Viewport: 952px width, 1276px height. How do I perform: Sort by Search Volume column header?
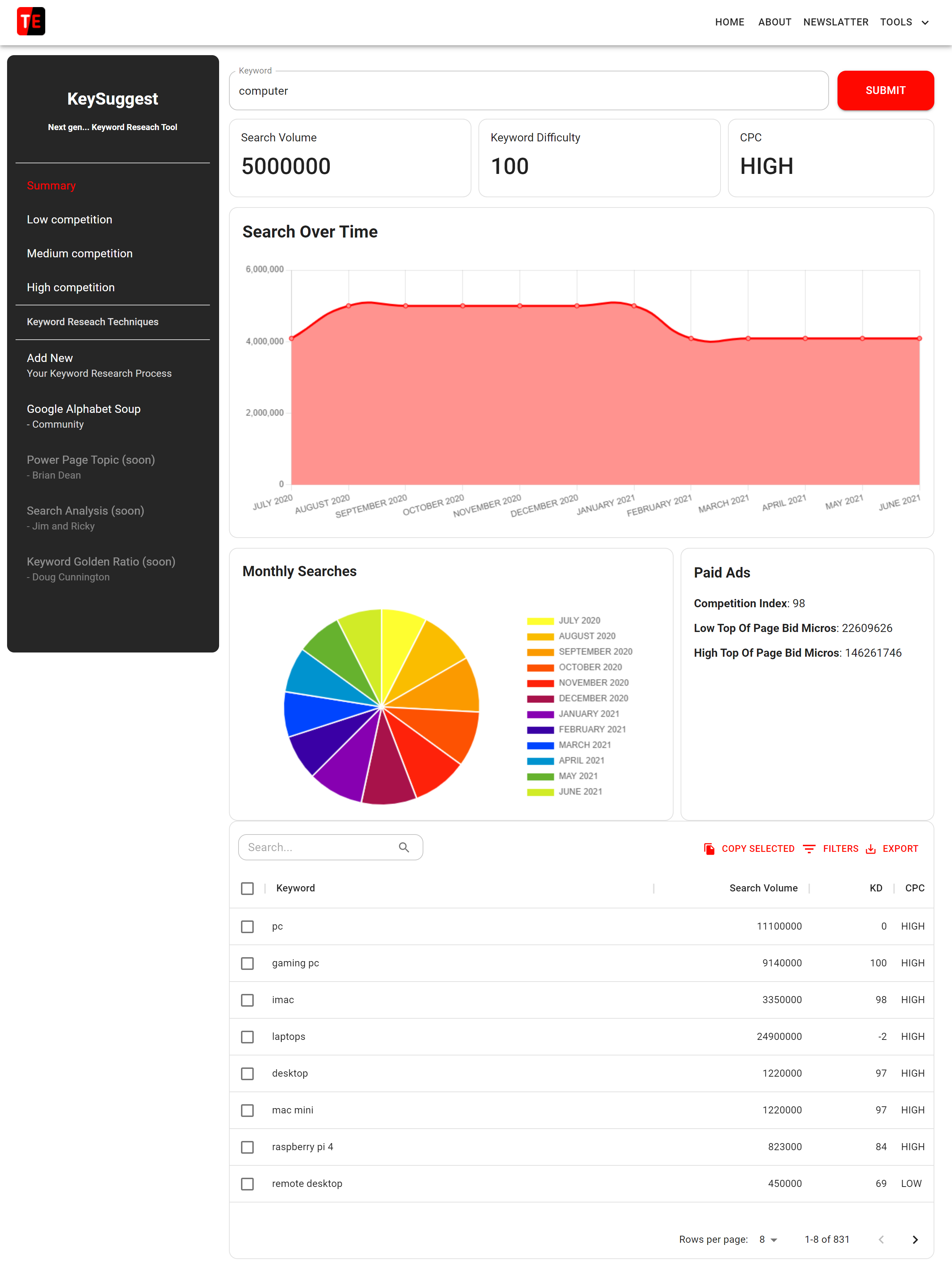point(763,888)
